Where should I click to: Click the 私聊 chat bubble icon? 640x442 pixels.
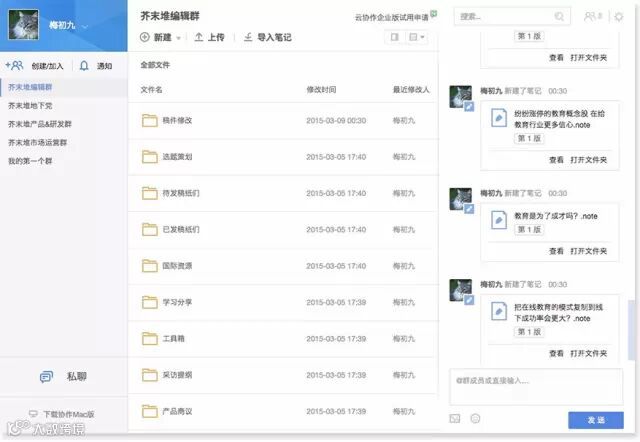tap(46, 377)
